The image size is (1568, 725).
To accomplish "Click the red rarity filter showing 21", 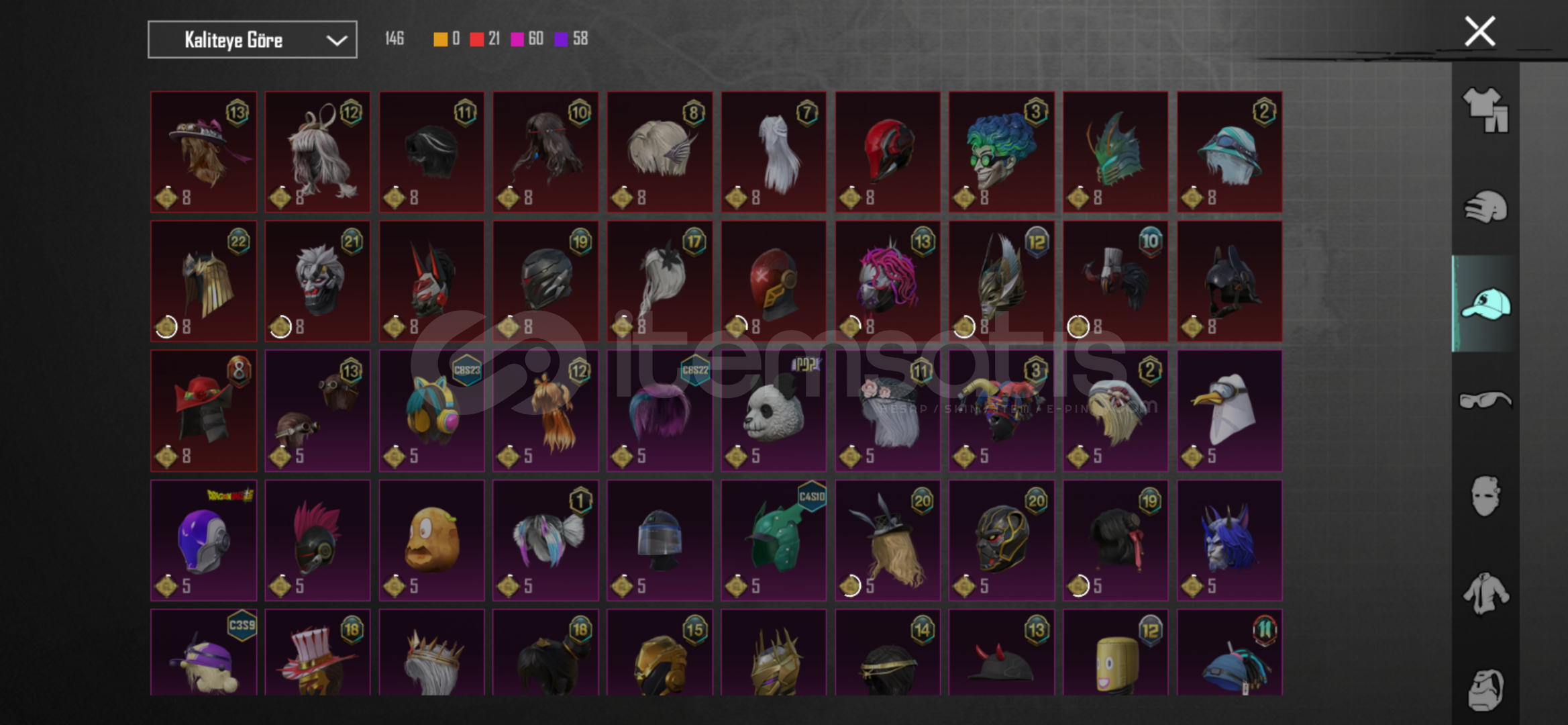I will click(485, 39).
